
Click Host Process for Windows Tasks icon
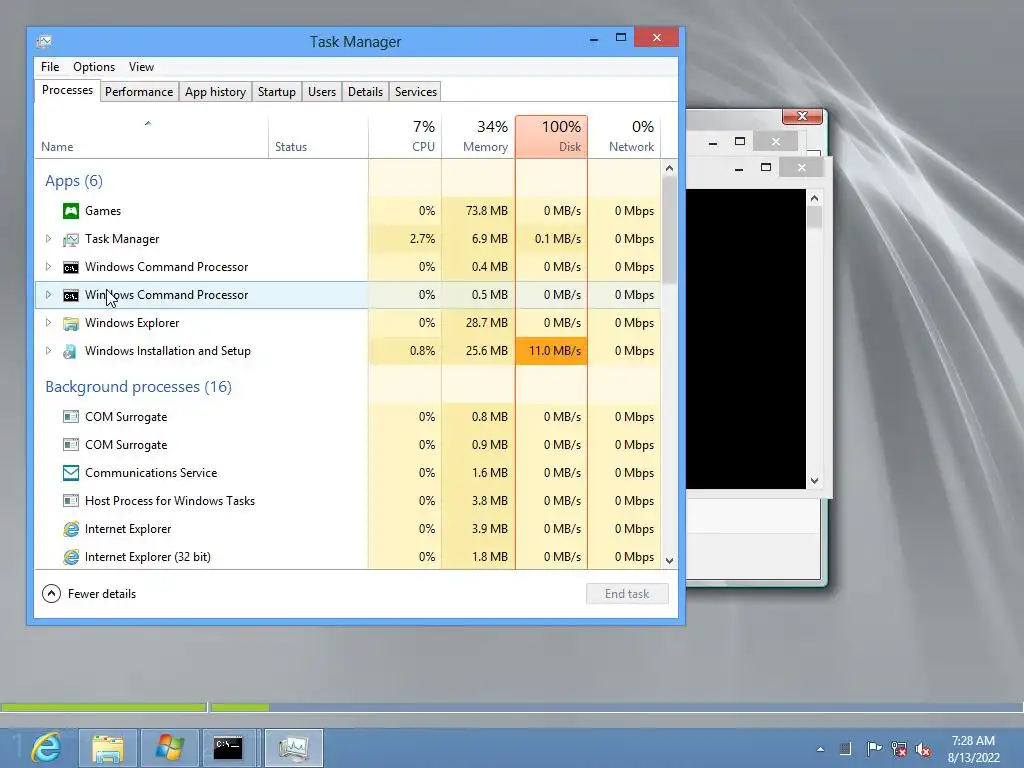[x=71, y=501]
